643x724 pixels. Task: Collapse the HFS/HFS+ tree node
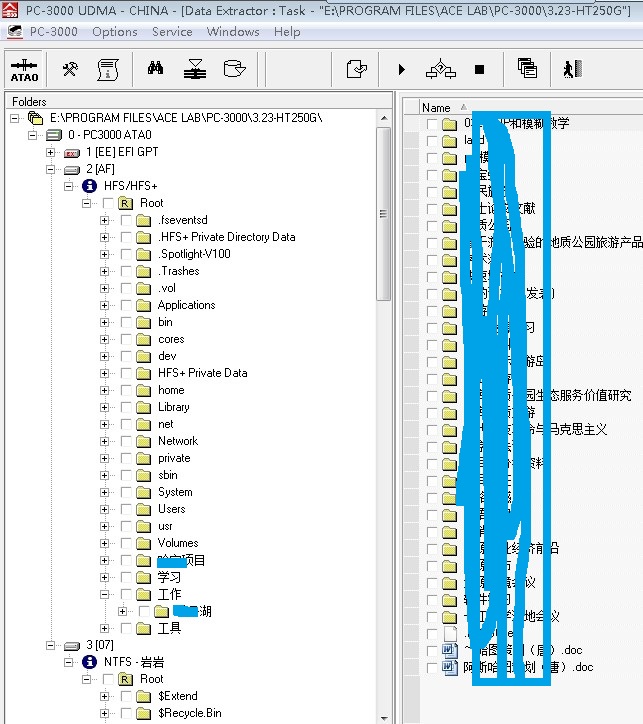pyautogui.click(x=69, y=186)
